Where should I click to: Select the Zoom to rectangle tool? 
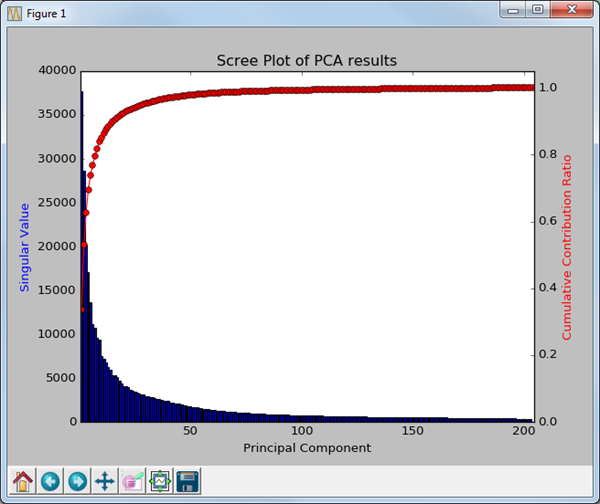point(132,481)
